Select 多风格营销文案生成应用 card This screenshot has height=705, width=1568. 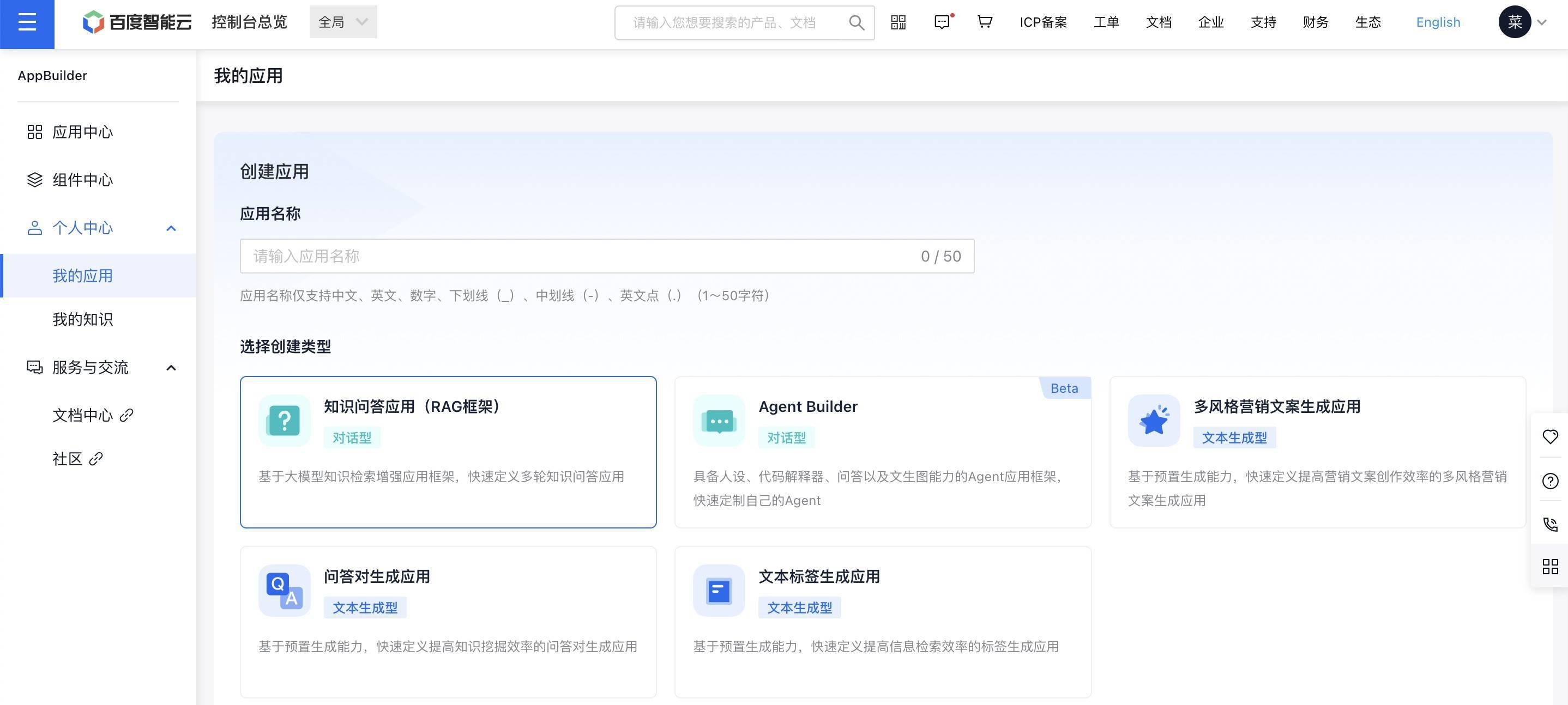[1317, 452]
